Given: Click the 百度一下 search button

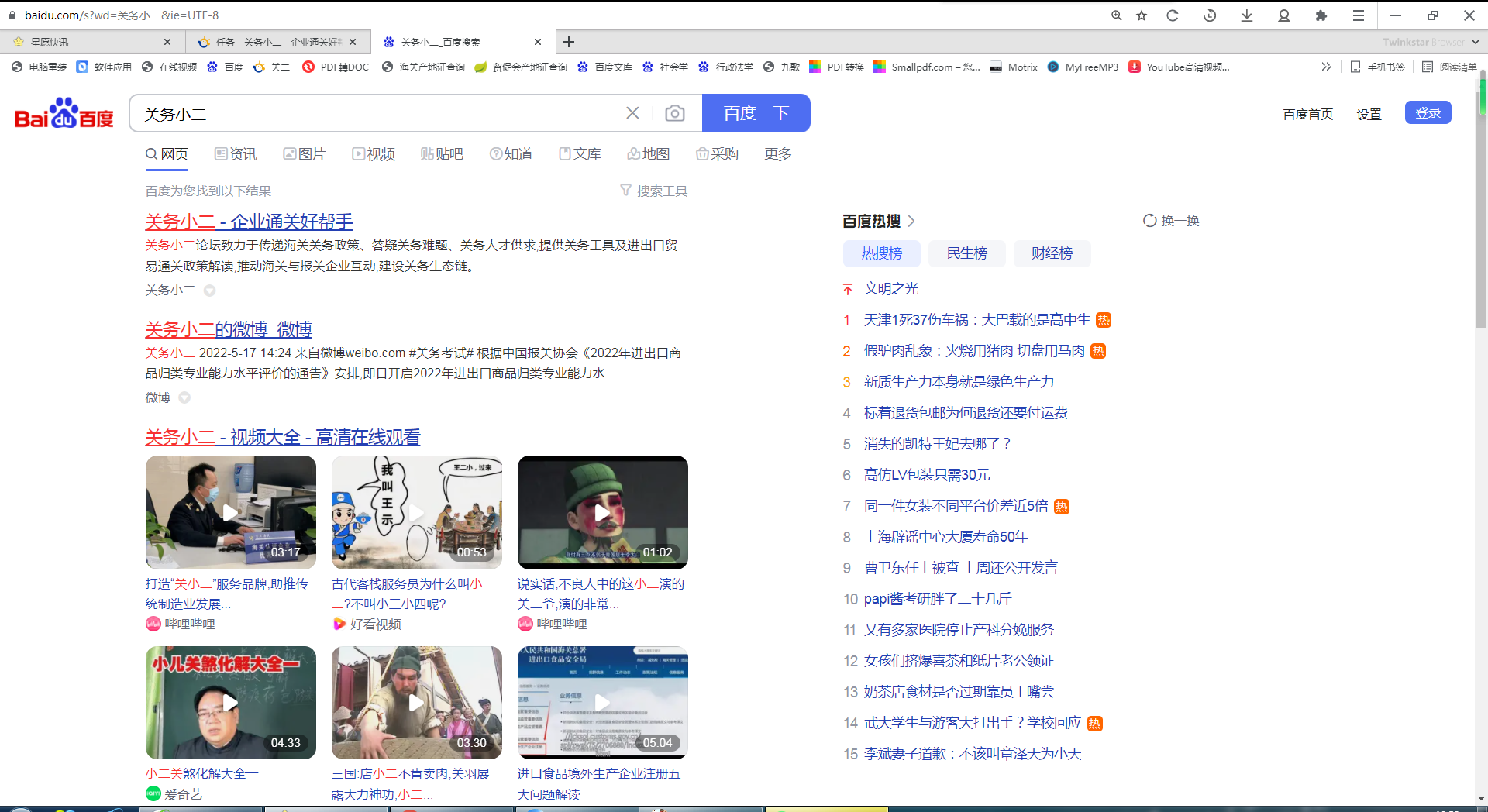Looking at the screenshot, I should pos(756,113).
